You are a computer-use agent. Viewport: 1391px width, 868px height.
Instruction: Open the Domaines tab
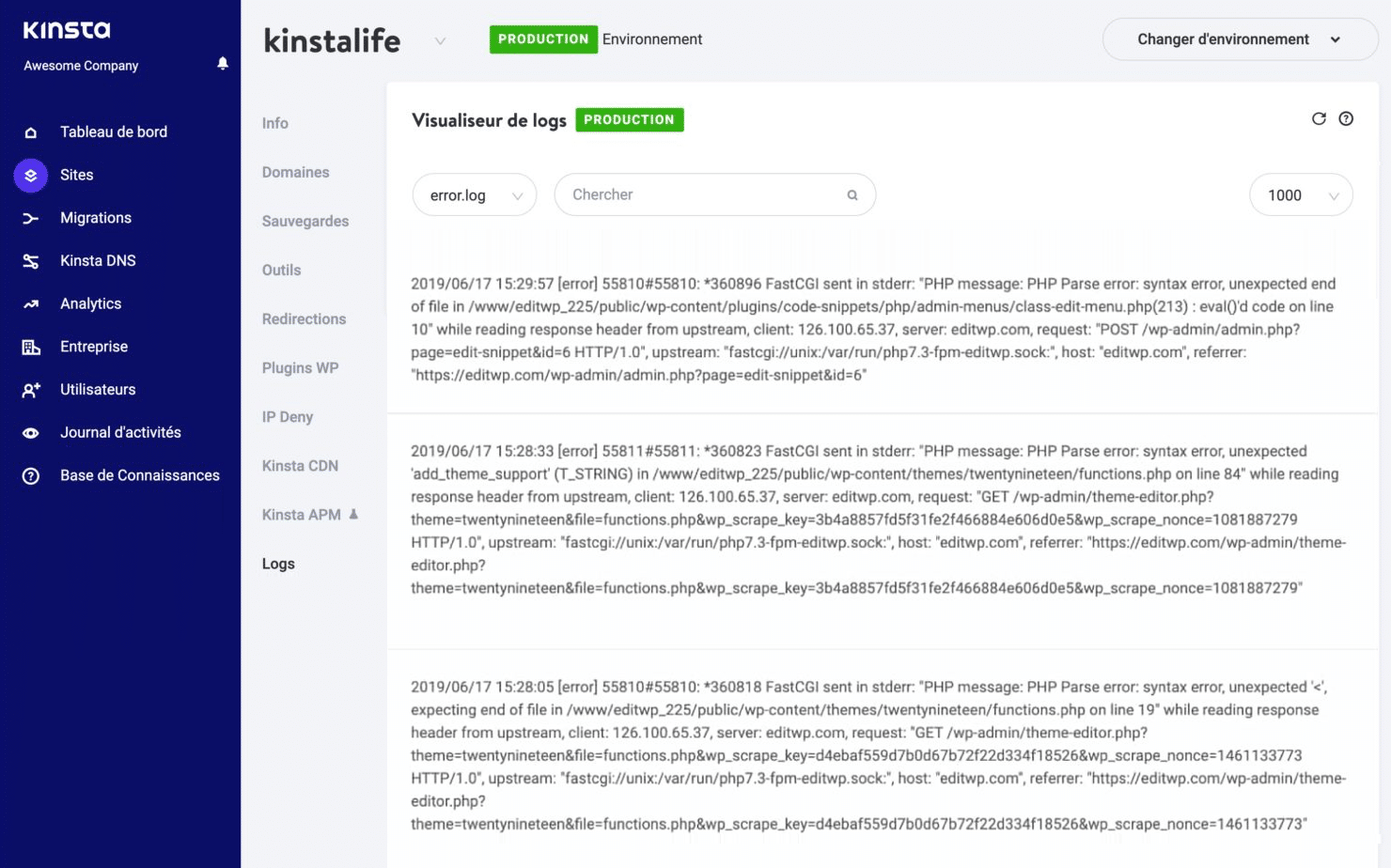tap(295, 173)
